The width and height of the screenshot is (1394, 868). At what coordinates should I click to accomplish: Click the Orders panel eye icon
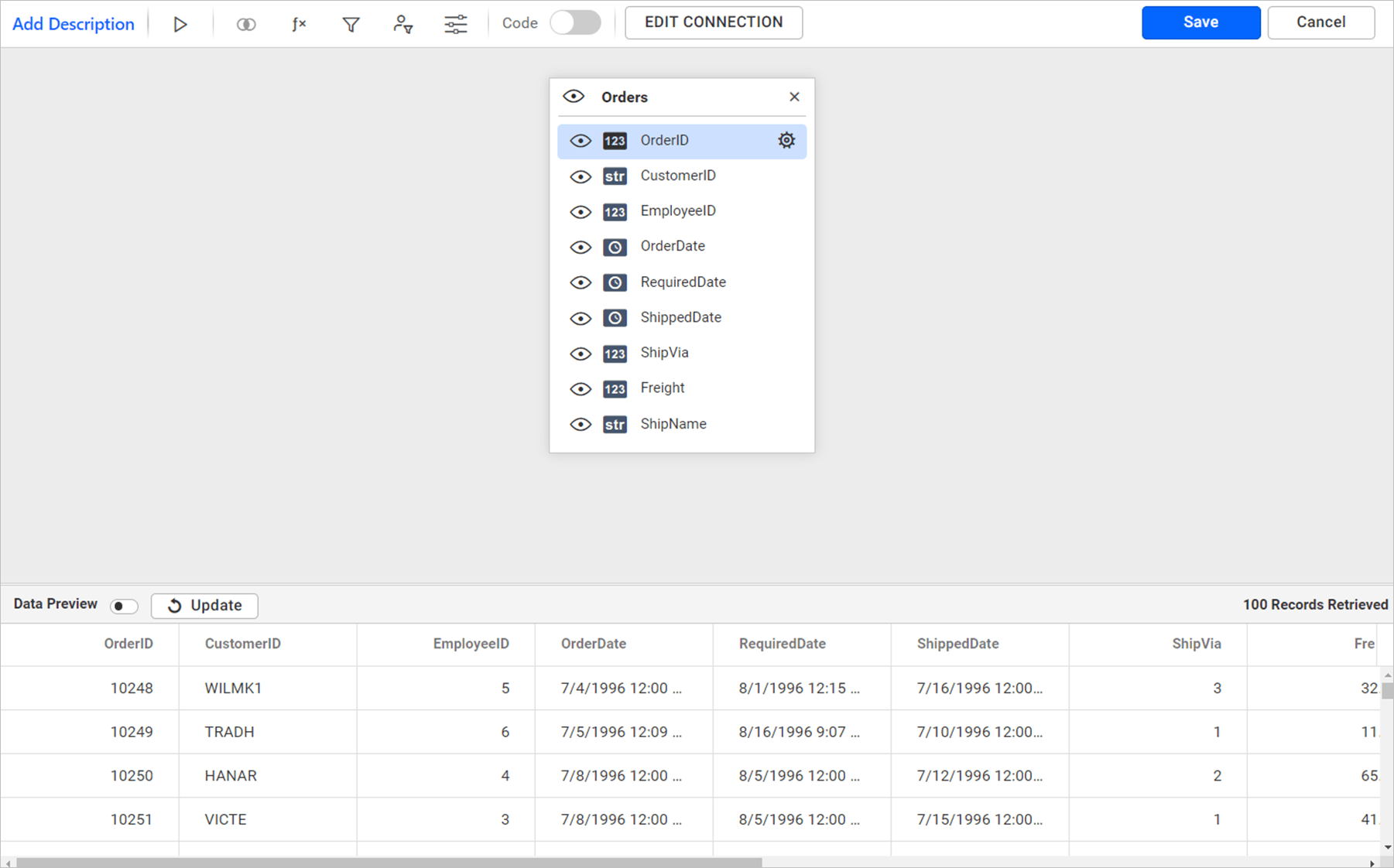[574, 96]
